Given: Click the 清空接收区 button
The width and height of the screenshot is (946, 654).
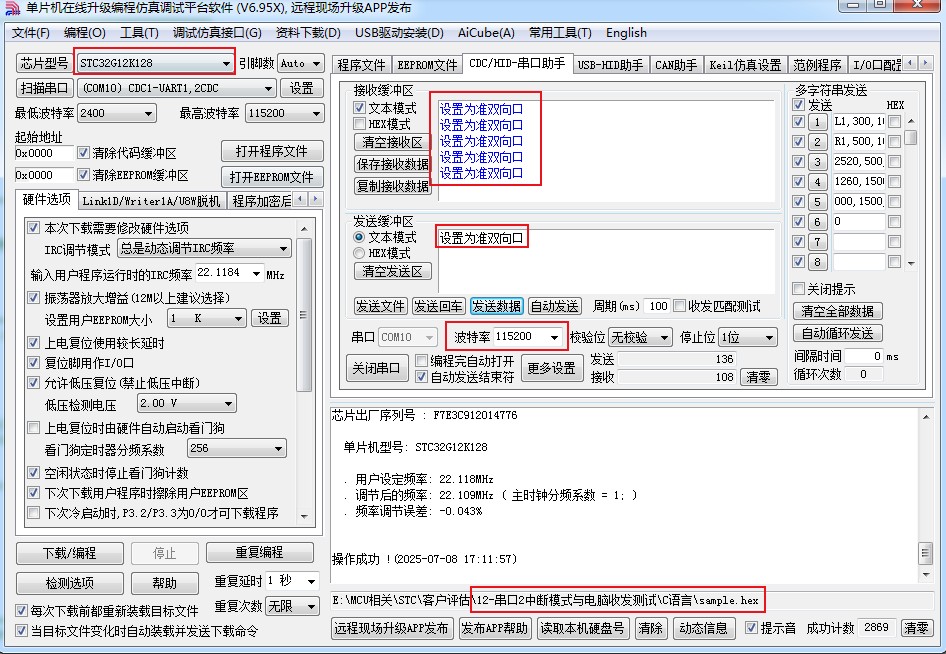Looking at the screenshot, I should [392, 142].
